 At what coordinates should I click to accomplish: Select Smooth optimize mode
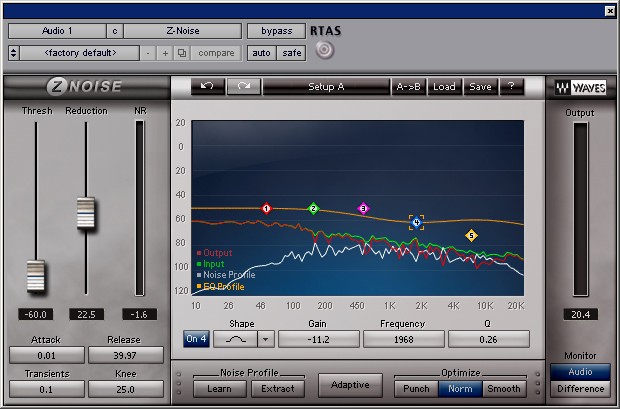503,388
